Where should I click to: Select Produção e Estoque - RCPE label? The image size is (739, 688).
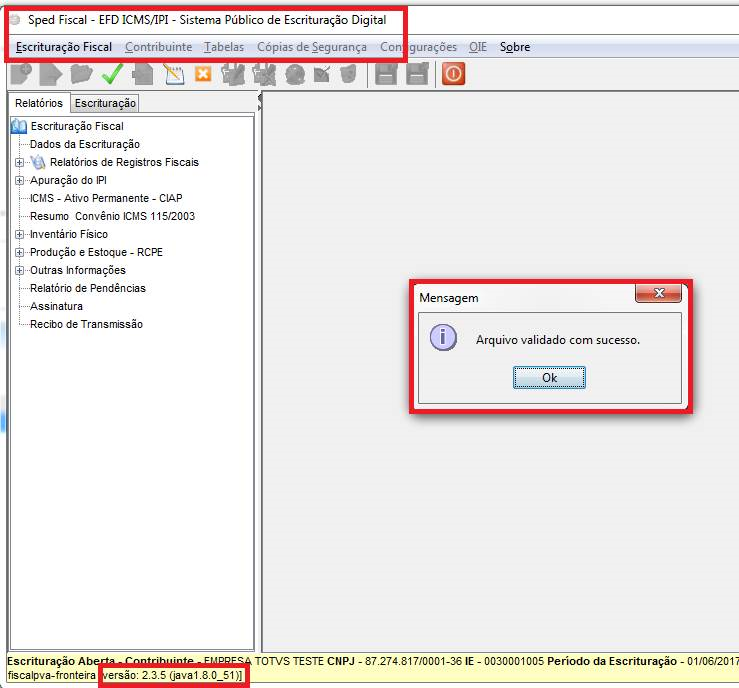(96, 253)
